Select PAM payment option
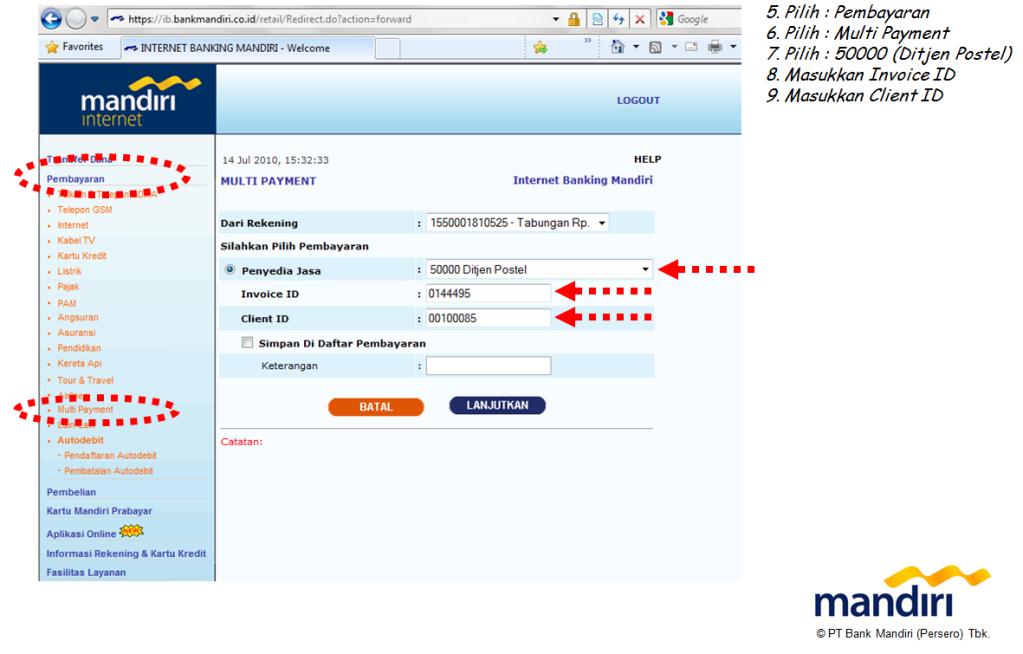The image size is (1023, 654). coord(67,304)
